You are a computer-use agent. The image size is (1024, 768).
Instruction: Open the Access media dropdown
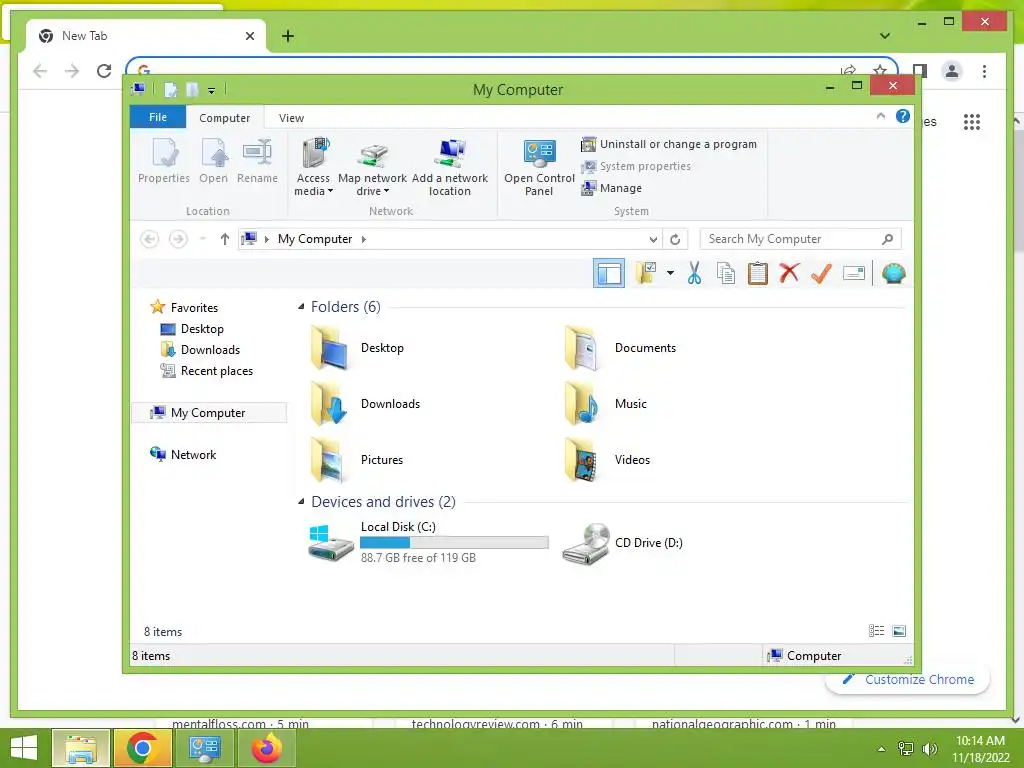[x=313, y=167]
